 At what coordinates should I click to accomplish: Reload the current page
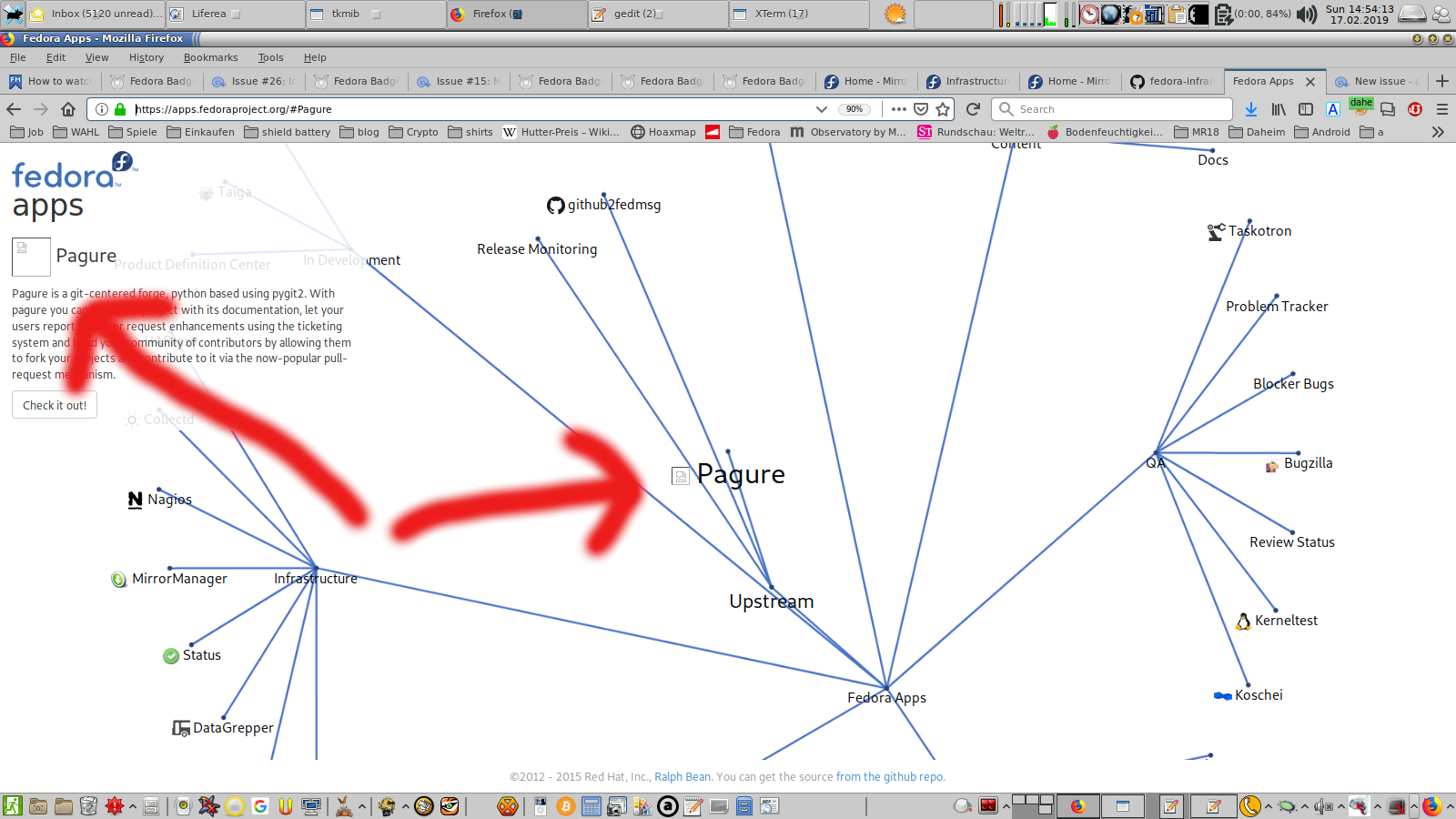tap(973, 109)
